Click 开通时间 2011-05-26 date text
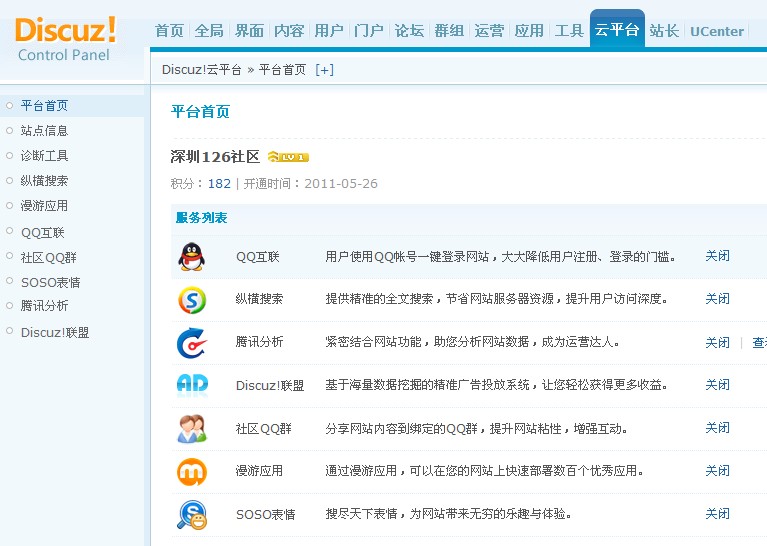The image size is (767, 546). point(311,183)
